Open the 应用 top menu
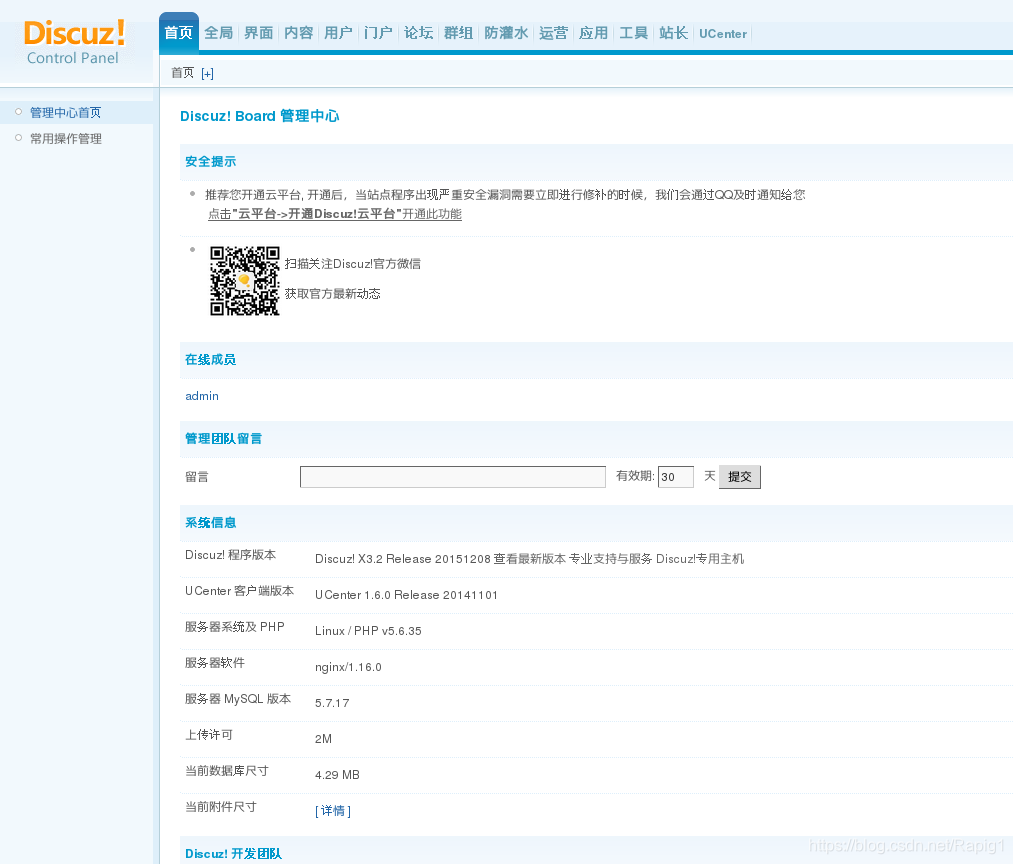This screenshot has height=864, width=1013. coord(594,33)
